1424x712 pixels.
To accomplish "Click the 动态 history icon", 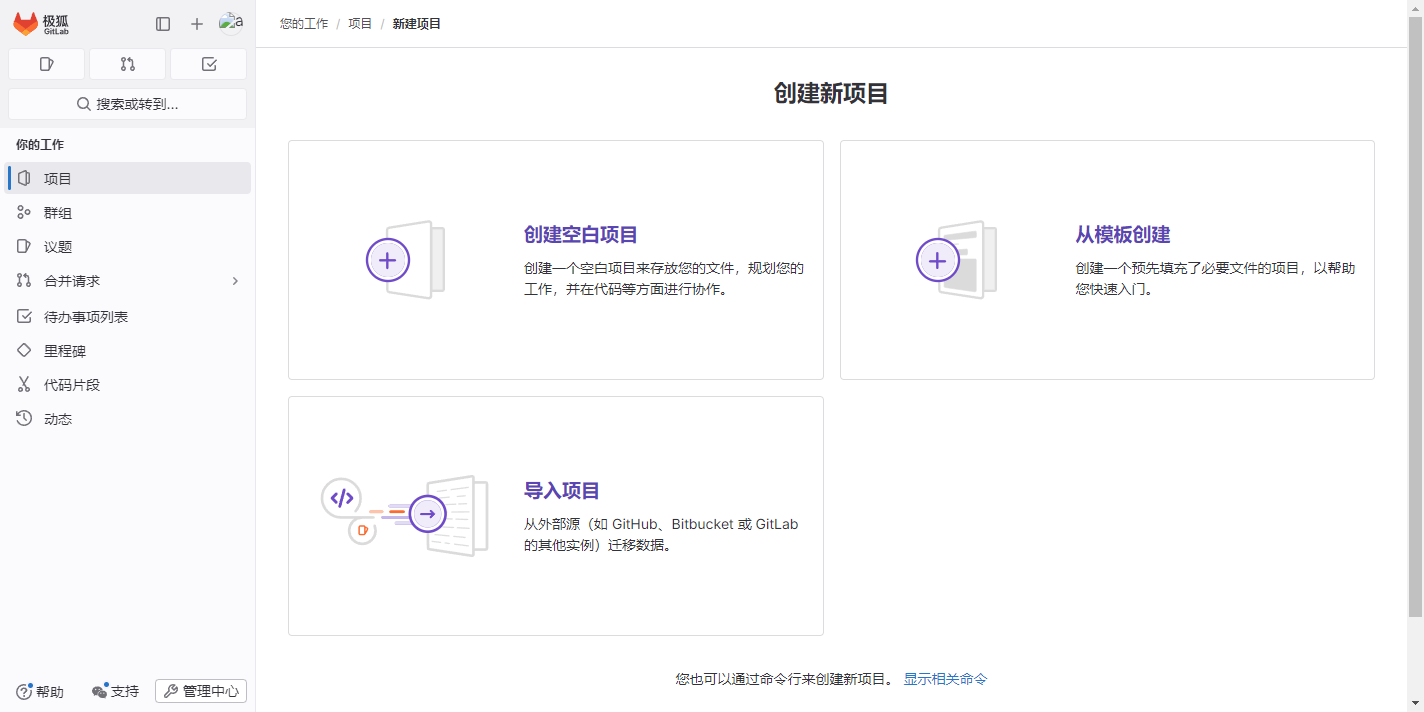I will [24, 419].
